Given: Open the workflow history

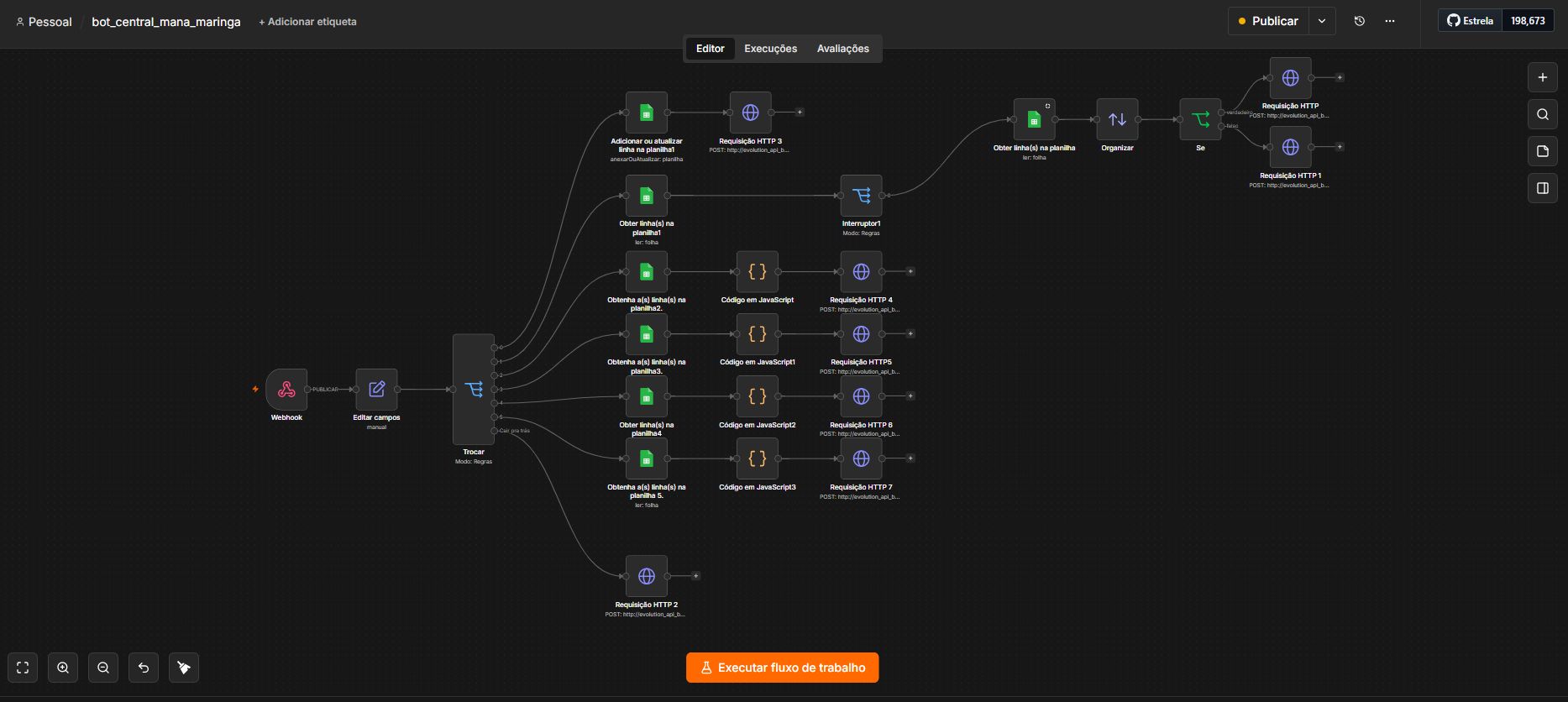Looking at the screenshot, I should coord(1360,21).
